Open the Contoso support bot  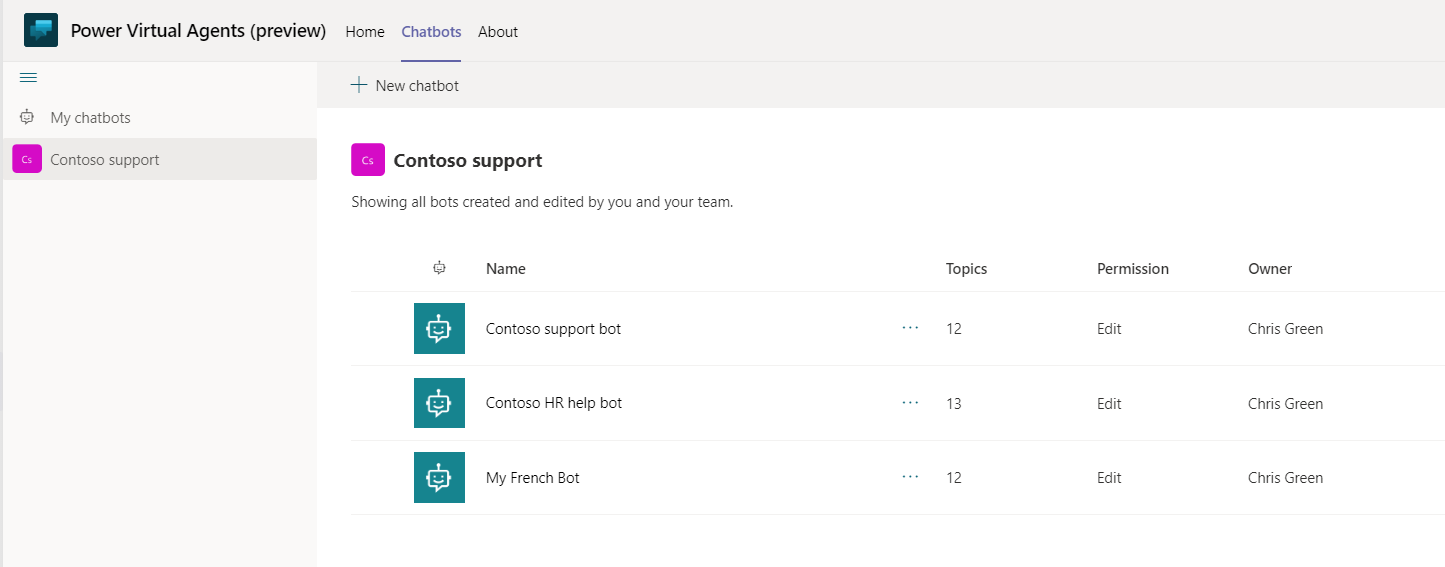[x=553, y=328]
